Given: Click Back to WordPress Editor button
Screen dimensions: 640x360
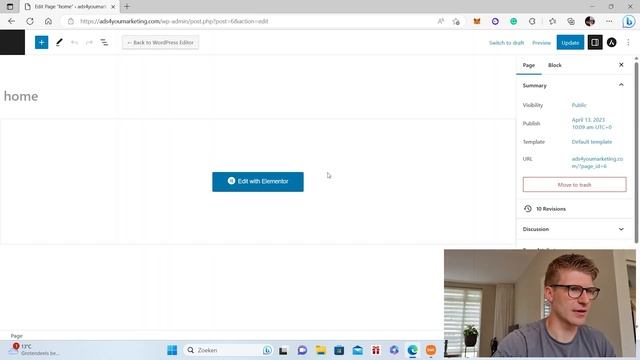Looking at the screenshot, I should click(x=160, y=42).
